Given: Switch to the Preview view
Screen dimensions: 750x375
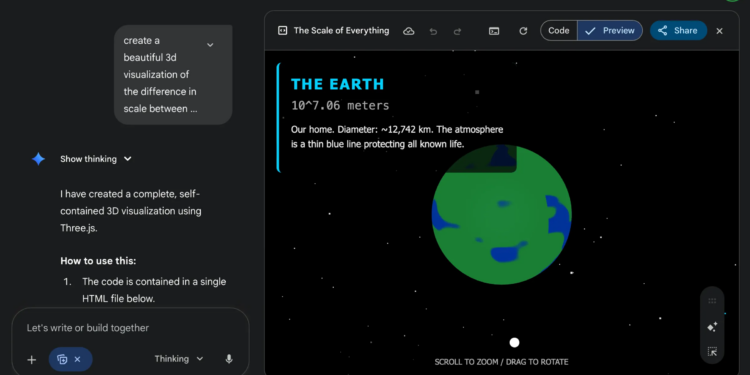Looking at the screenshot, I should 610,31.
